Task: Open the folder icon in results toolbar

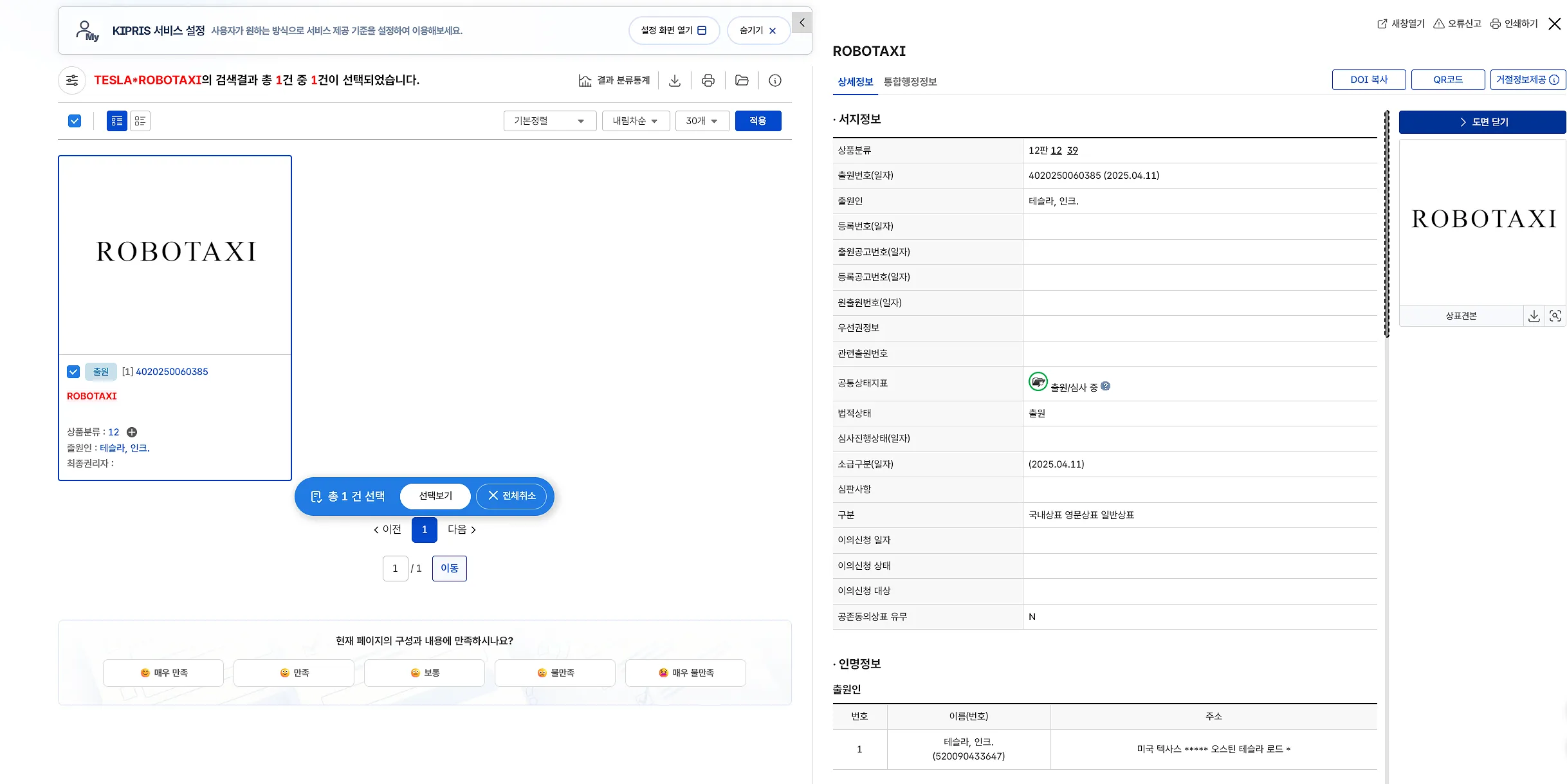Action: tap(742, 80)
